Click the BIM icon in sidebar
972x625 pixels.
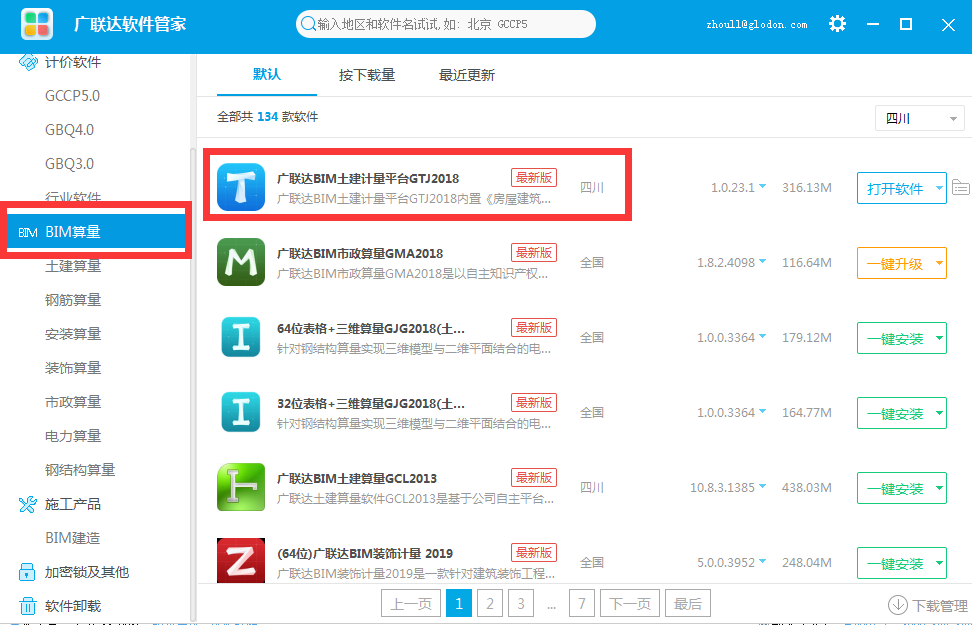(x=28, y=233)
